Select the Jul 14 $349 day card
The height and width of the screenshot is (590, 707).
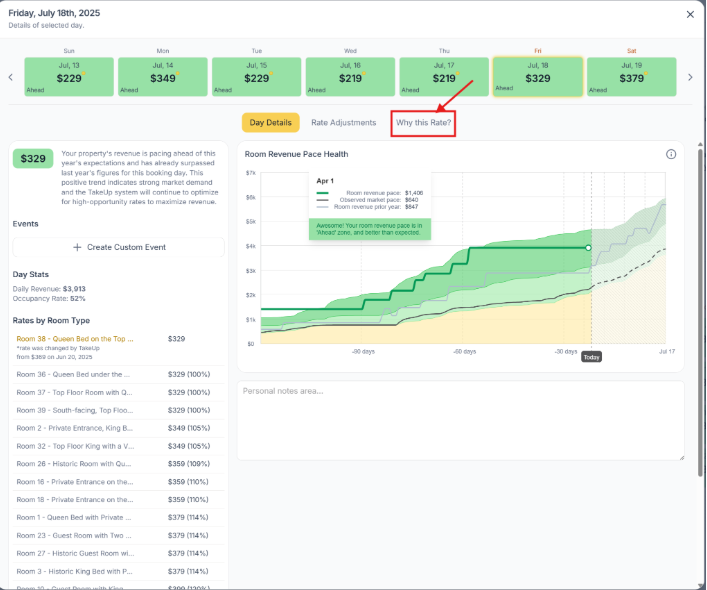[x=163, y=77]
